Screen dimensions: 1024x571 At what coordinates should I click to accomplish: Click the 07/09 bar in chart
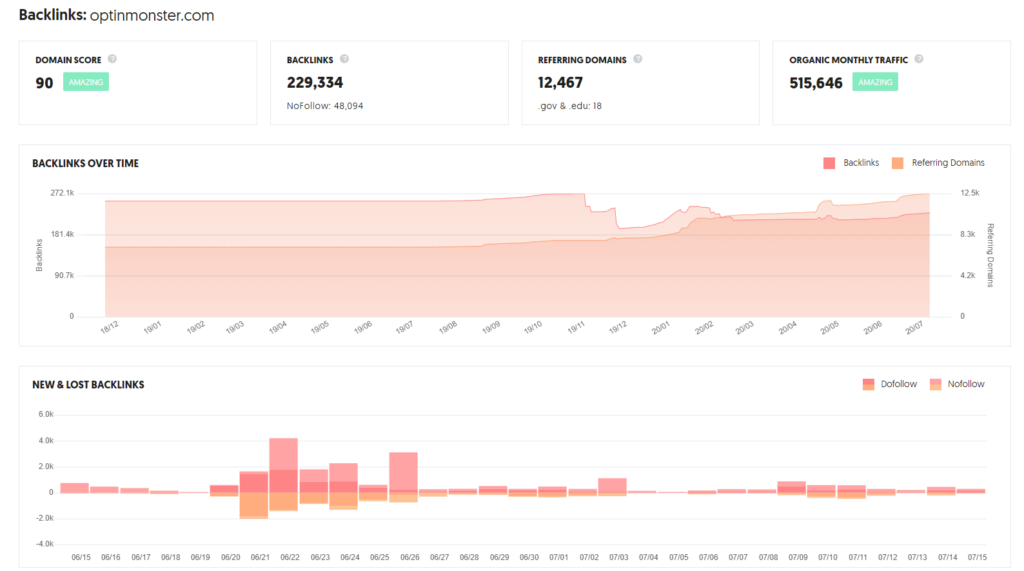(x=792, y=487)
